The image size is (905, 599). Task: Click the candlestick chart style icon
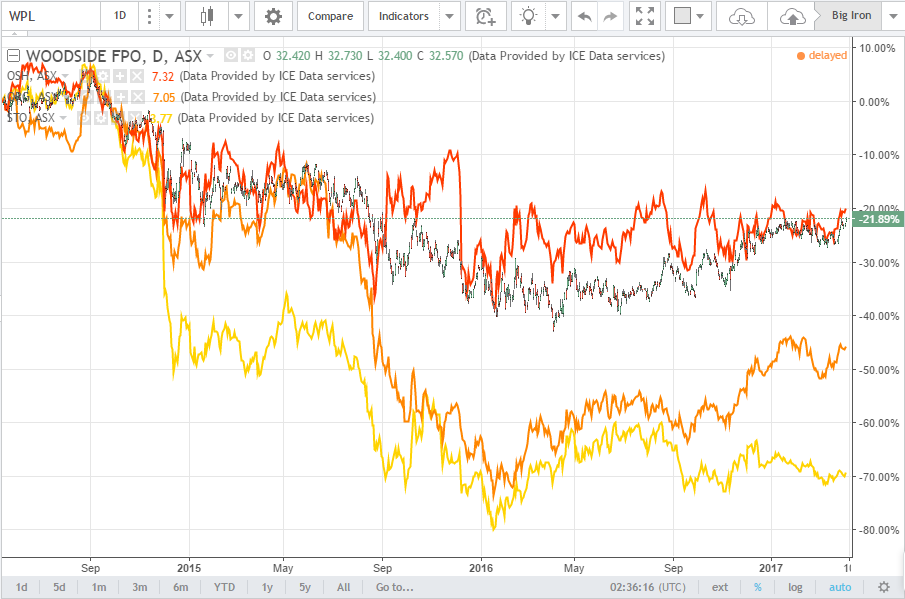point(208,16)
